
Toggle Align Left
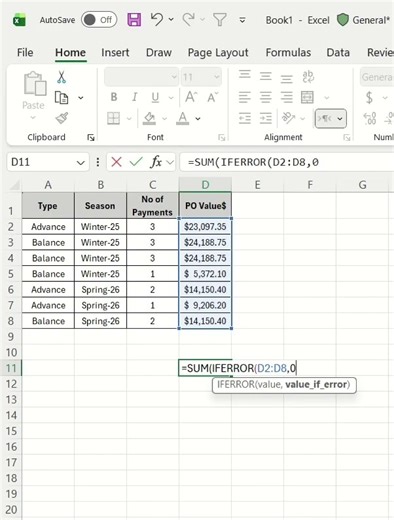245,97
